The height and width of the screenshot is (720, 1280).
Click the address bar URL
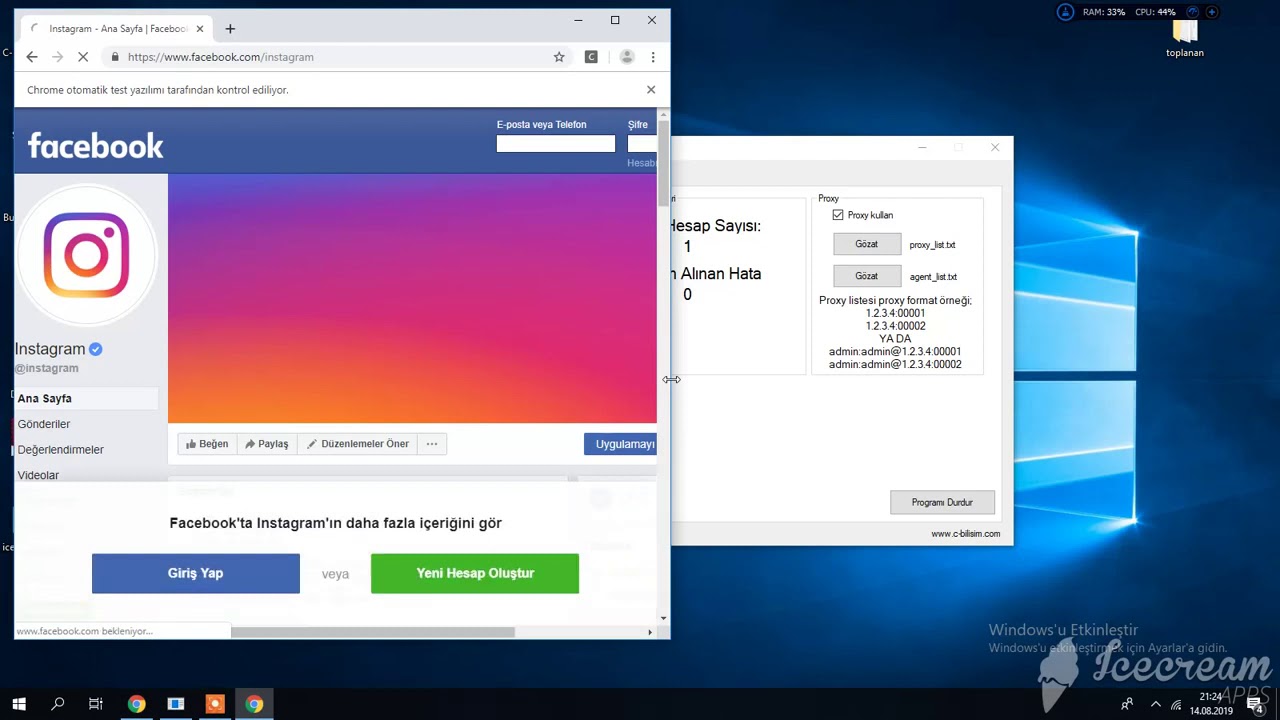(x=221, y=57)
